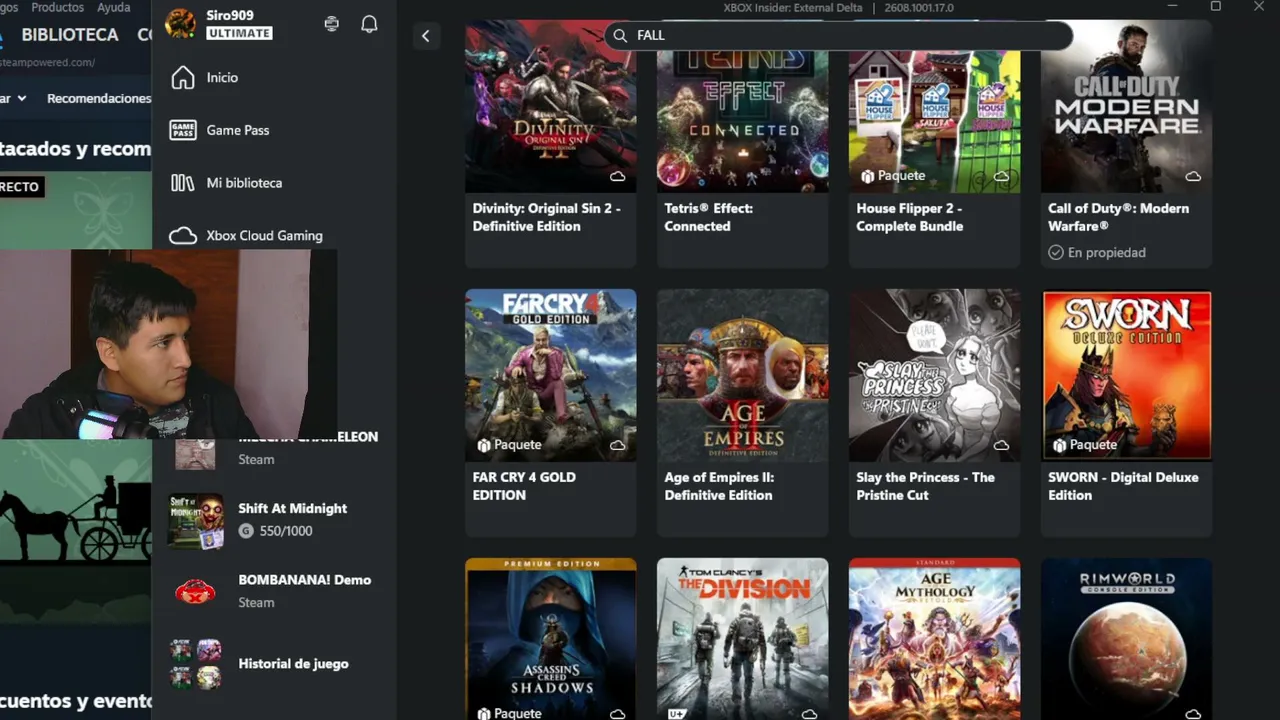The width and height of the screenshot is (1280, 720).
Task: Open the Far Cry 4 Gold Edition cover
Action: (x=550, y=375)
